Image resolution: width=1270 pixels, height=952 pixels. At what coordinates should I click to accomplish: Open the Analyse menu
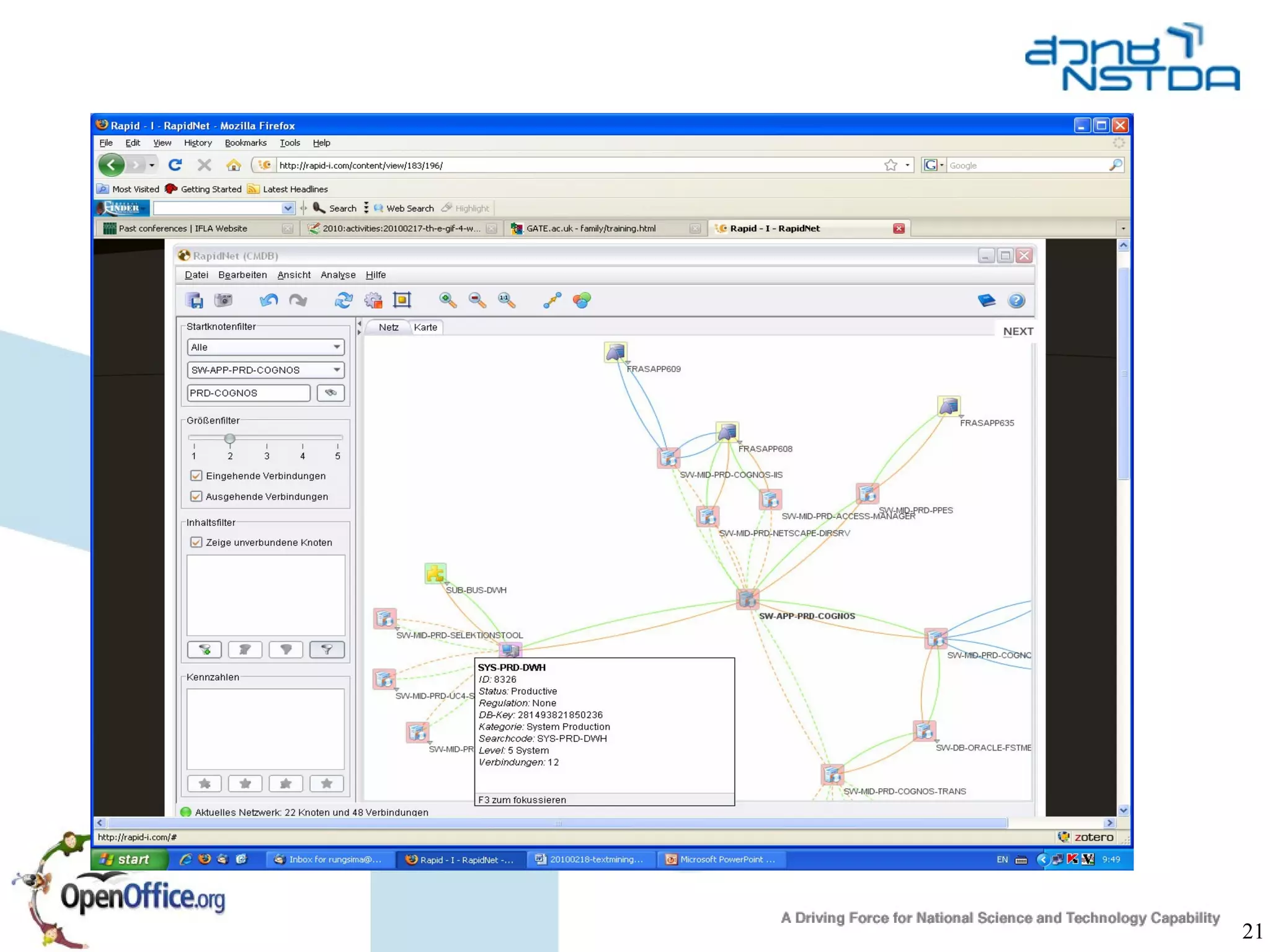tap(337, 275)
